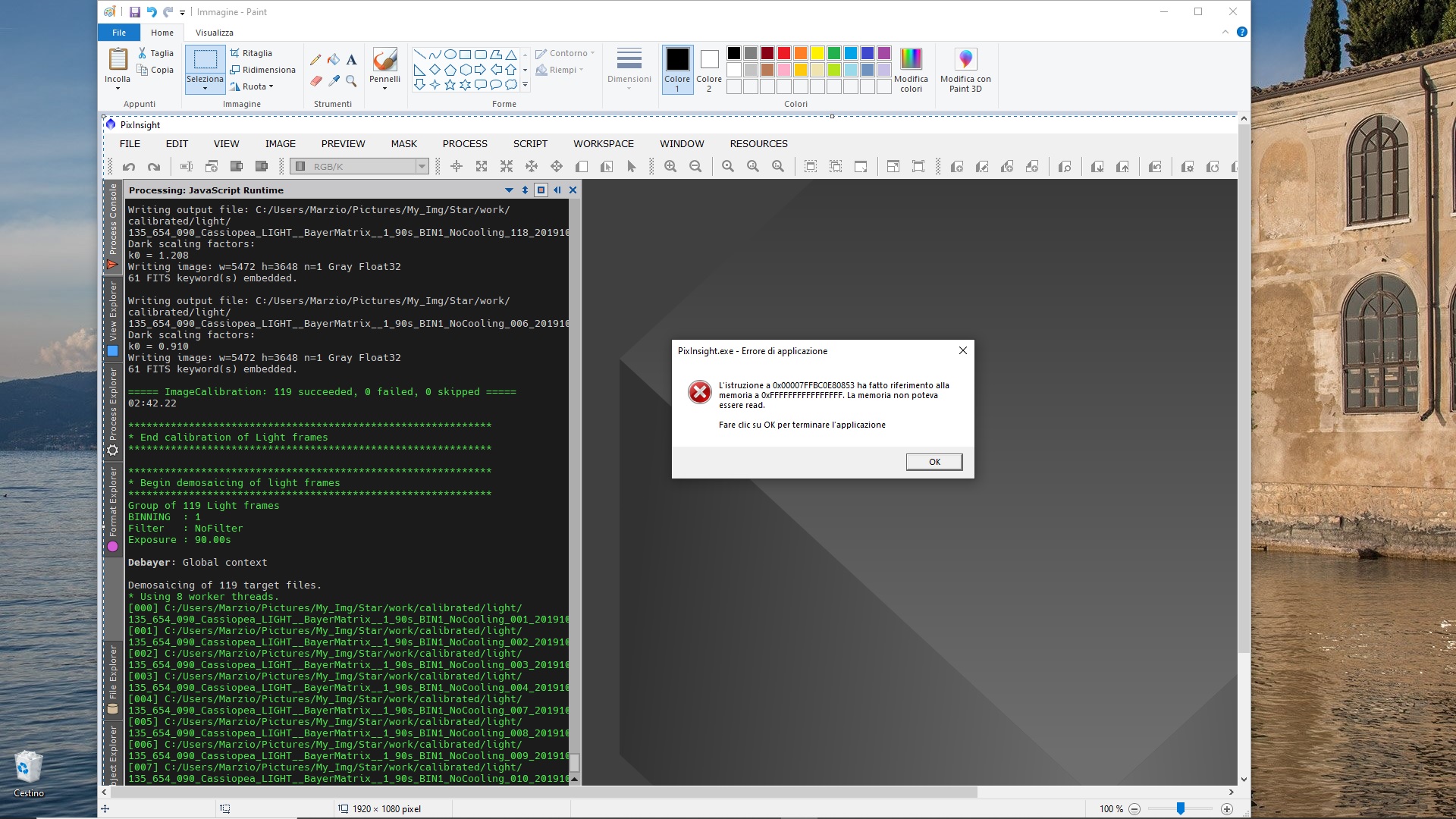Close the Errore di applicazione dialog
1456x819 pixels.
(x=962, y=350)
